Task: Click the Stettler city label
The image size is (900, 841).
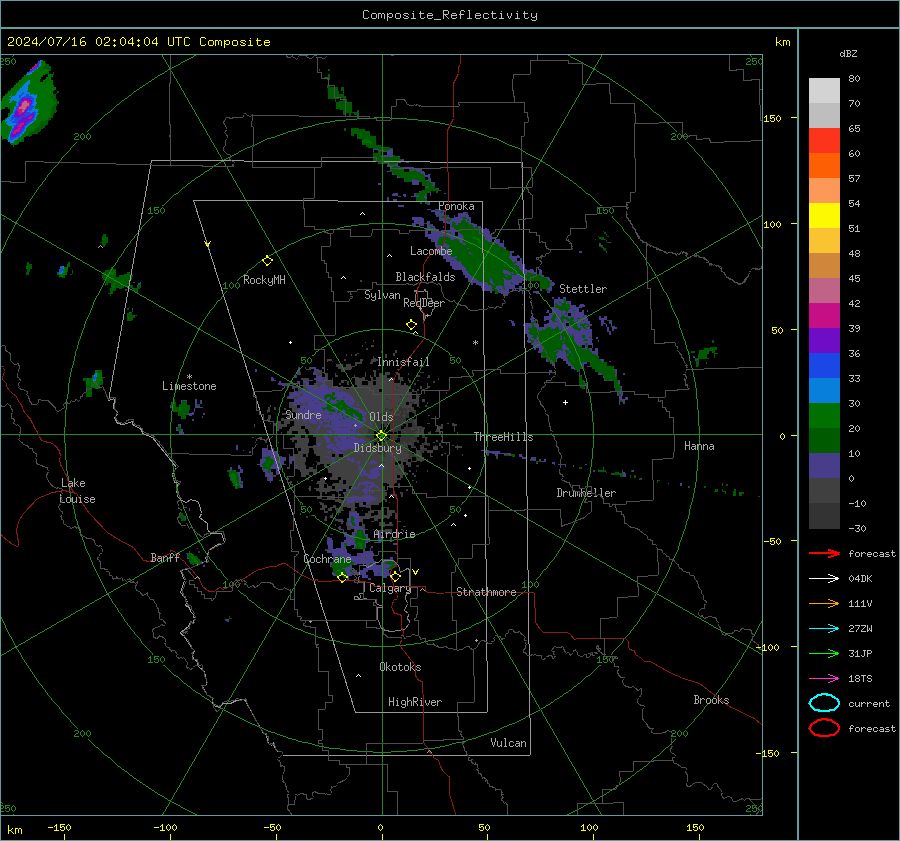Action: click(x=583, y=289)
